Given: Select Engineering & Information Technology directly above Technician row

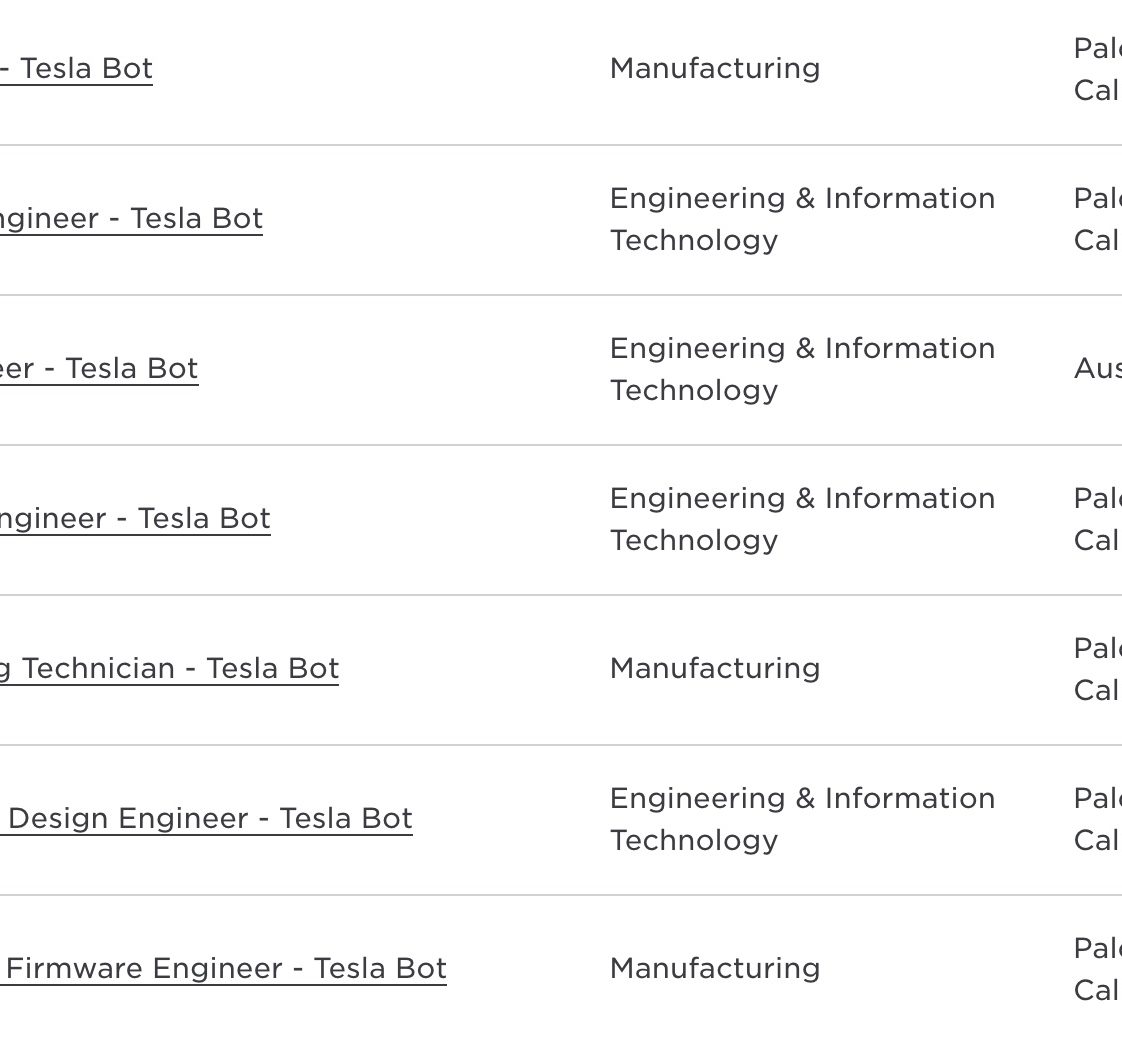Looking at the screenshot, I should point(802,519).
